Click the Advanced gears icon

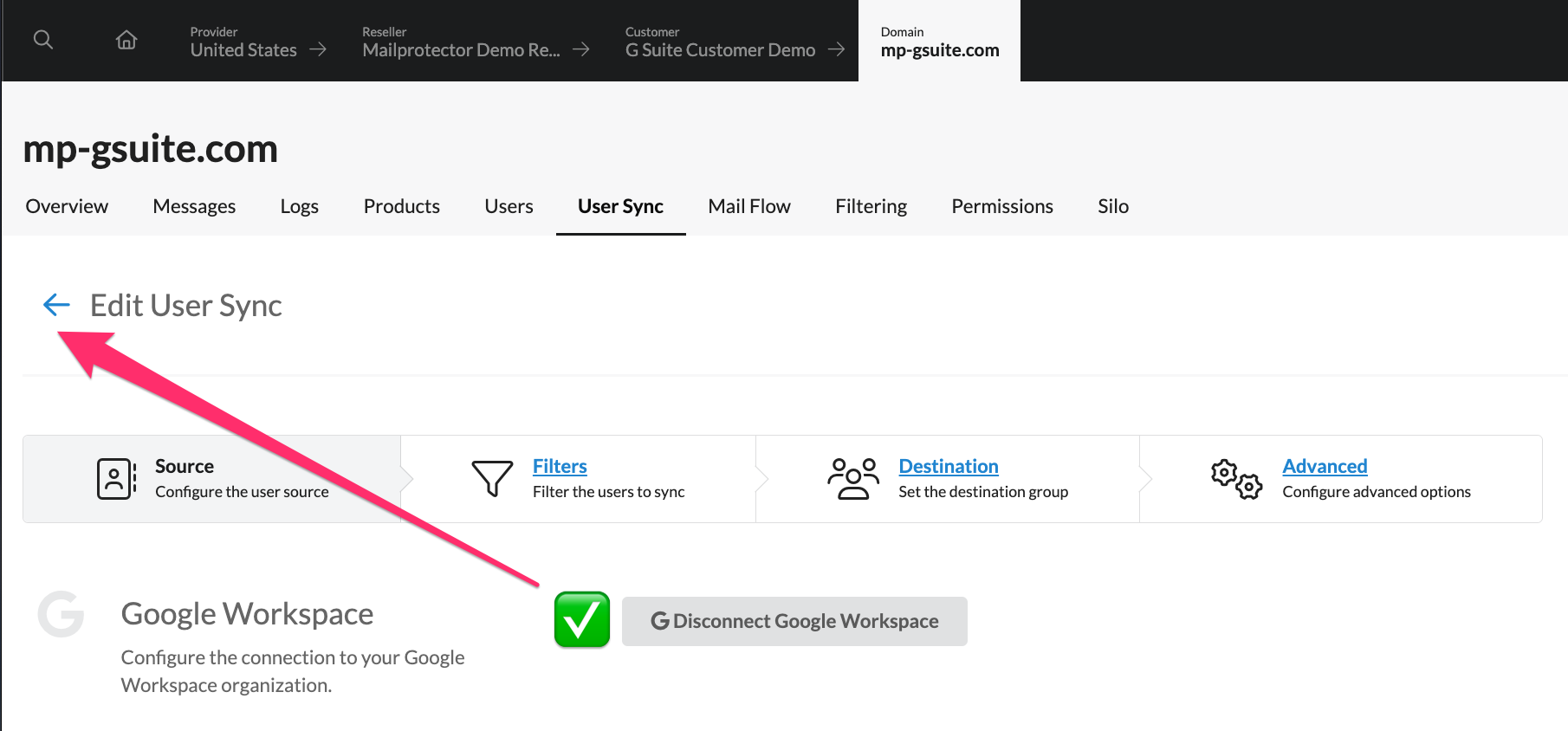(1236, 479)
